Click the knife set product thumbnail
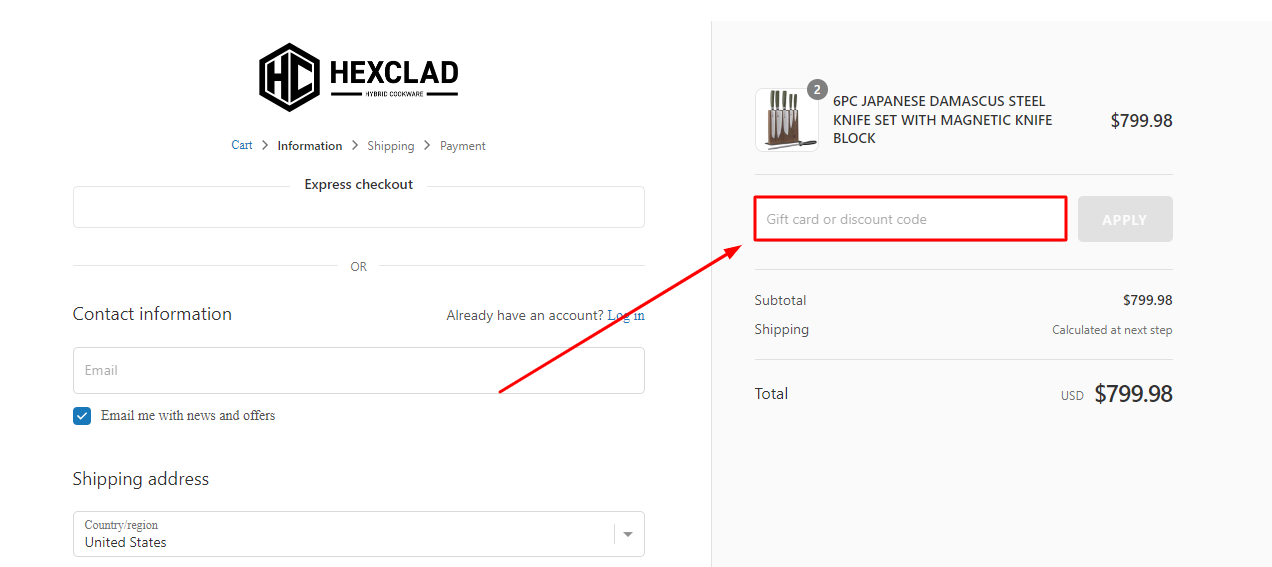The width and height of the screenshot is (1272, 567). pyautogui.click(x=786, y=120)
